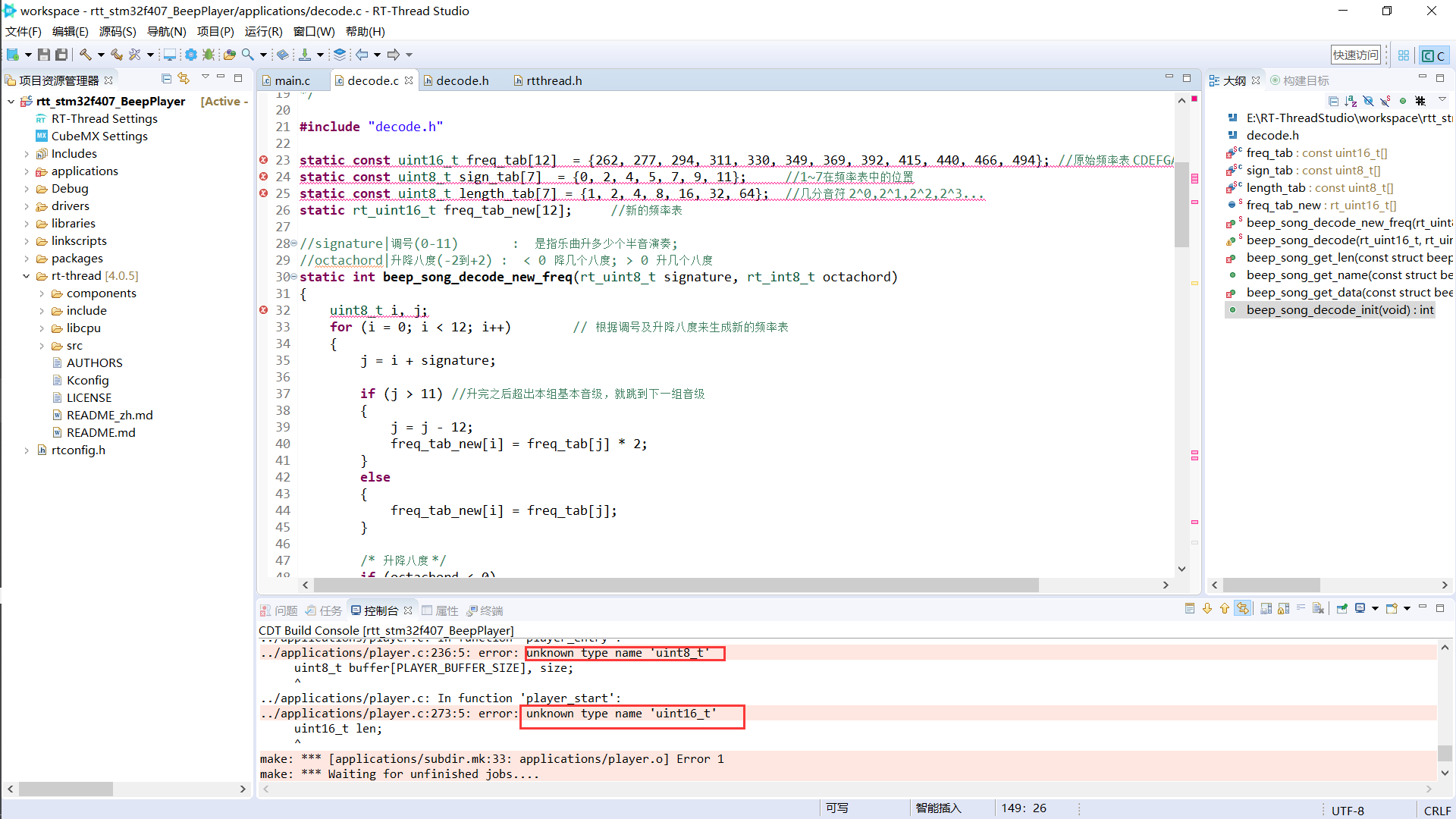
Task: Toggle scroll lock in the console
Action: 1282,607
